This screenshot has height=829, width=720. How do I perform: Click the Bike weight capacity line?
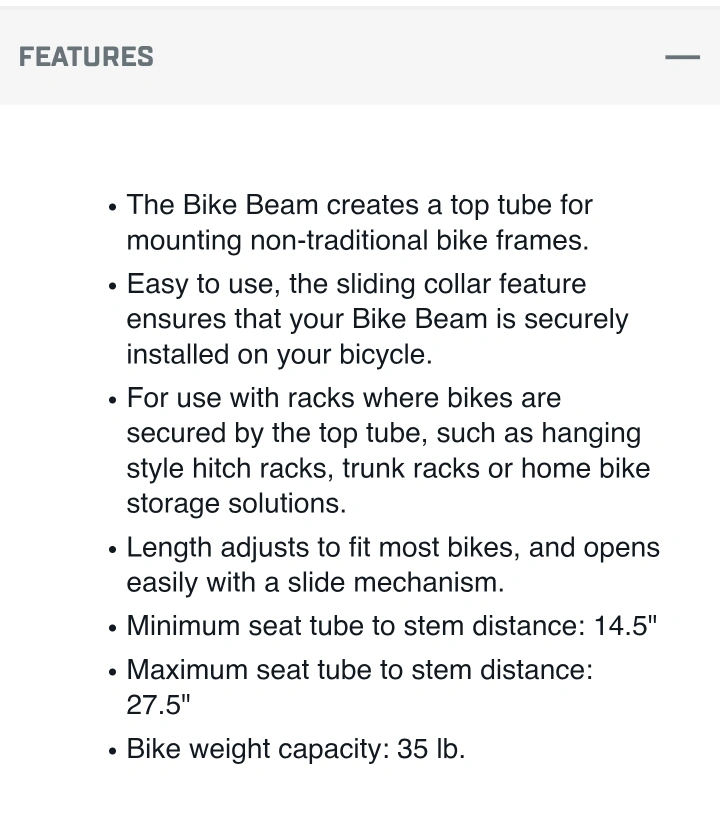point(296,749)
